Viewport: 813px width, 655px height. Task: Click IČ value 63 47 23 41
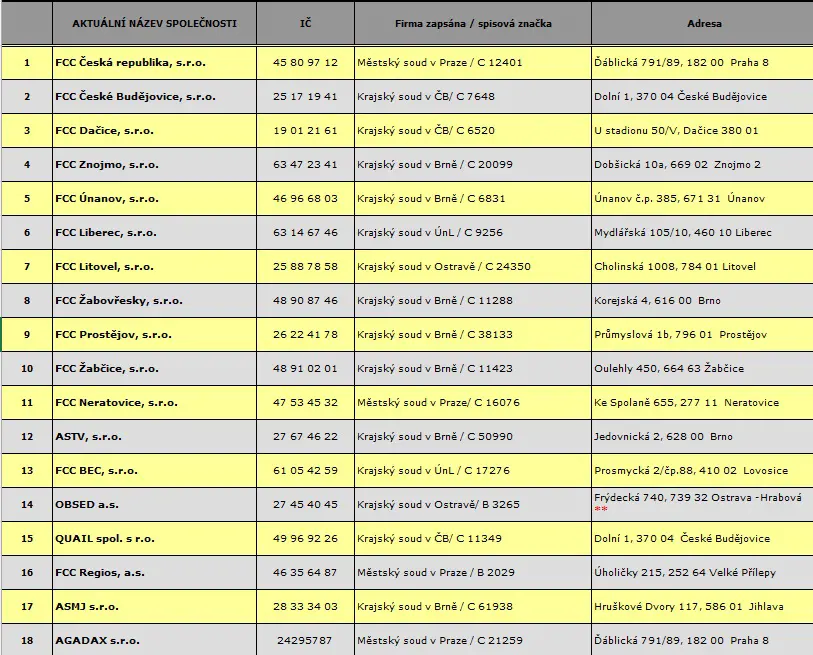[305, 164]
